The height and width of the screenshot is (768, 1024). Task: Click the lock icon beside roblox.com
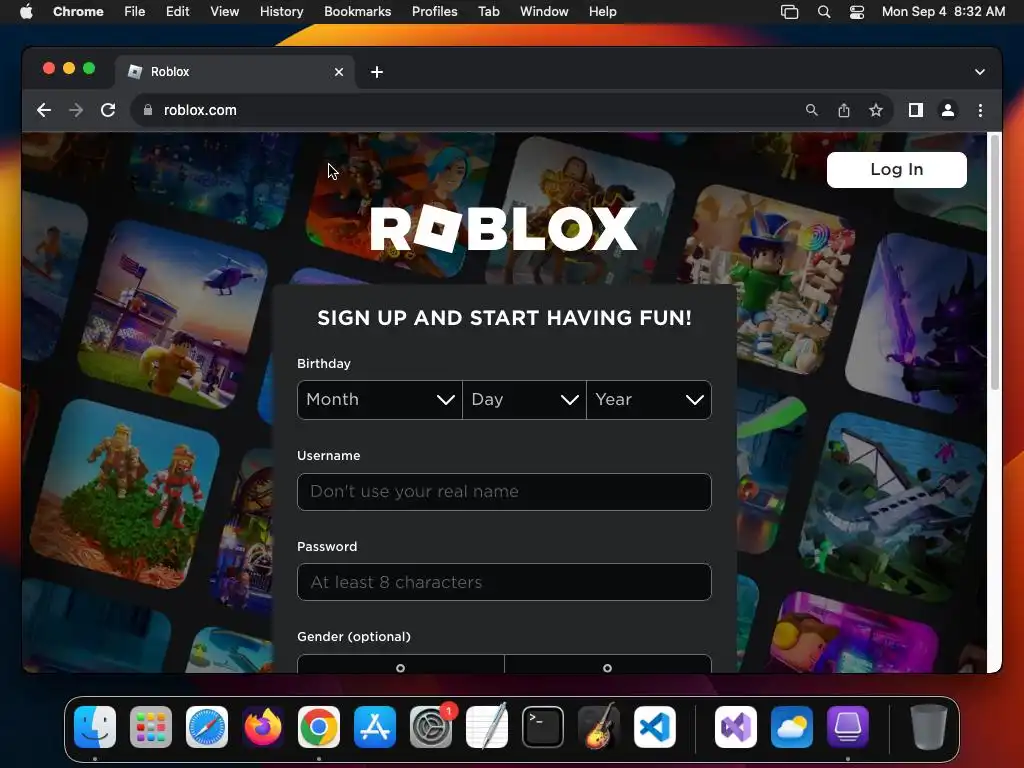[148, 110]
